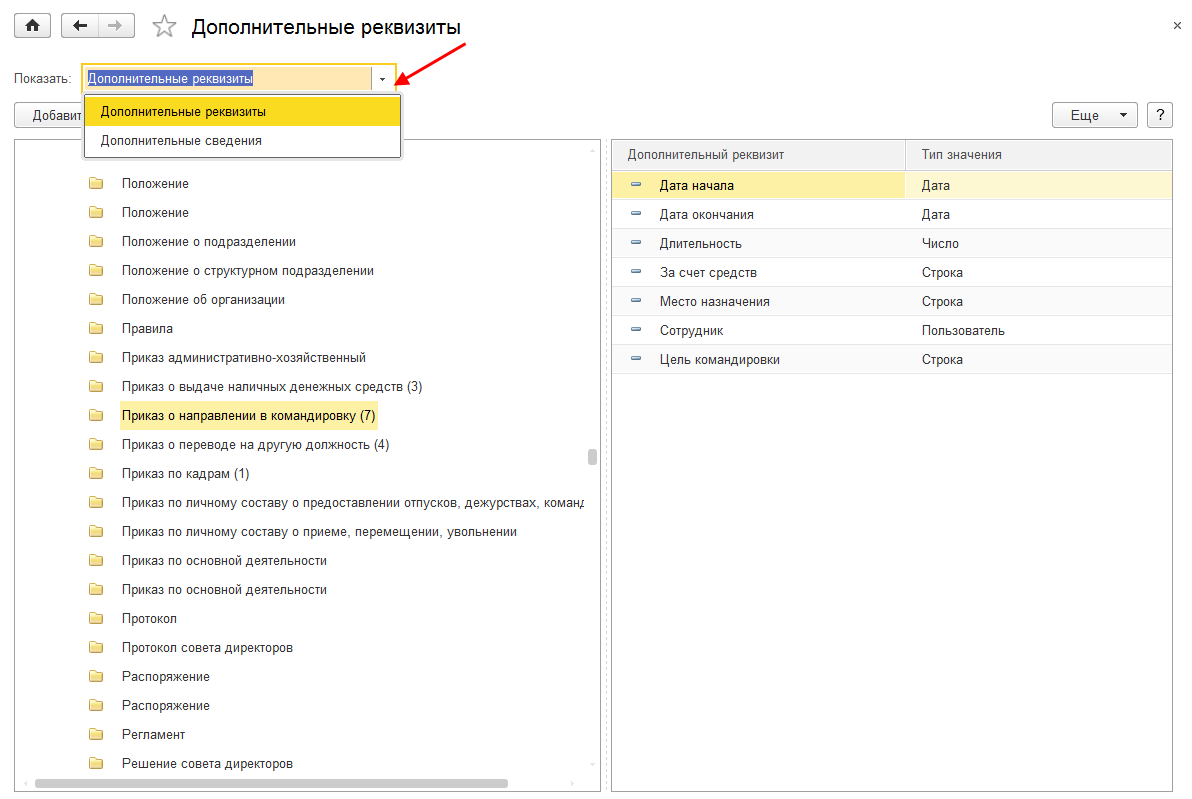Select the Цель командировки row
The width and height of the screenshot is (1192, 799).
click(719, 359)
